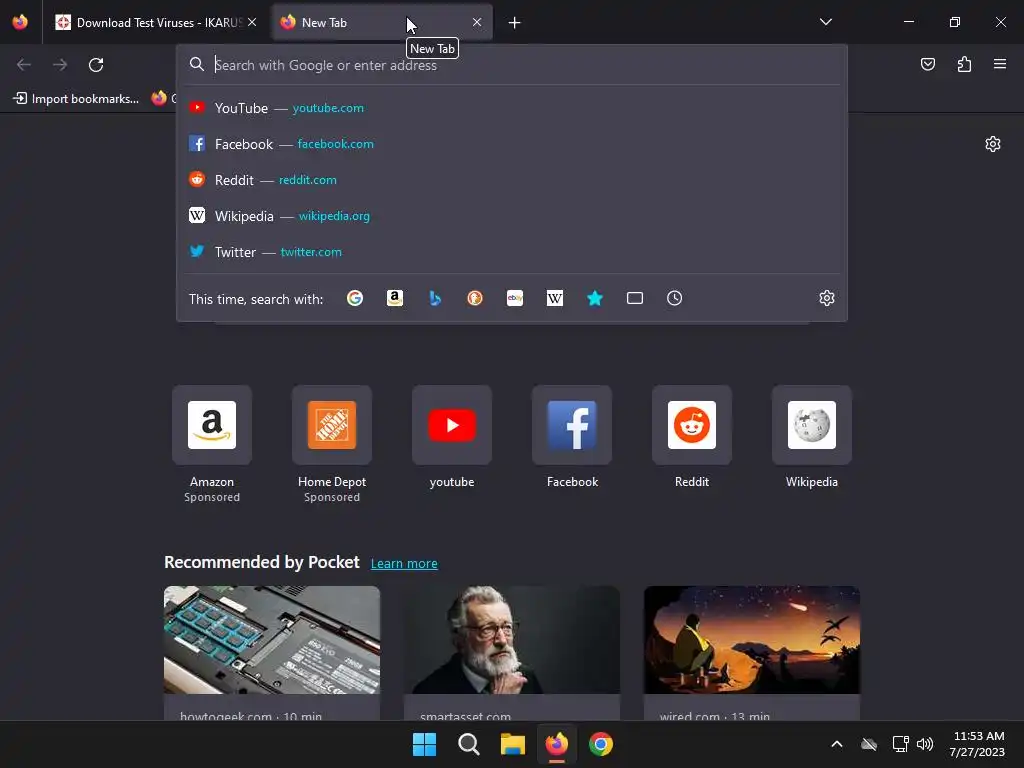Click Import bookmarks in bookmarks toolbar
This screenshot has height=768, width=1024.
pos(76,99)
